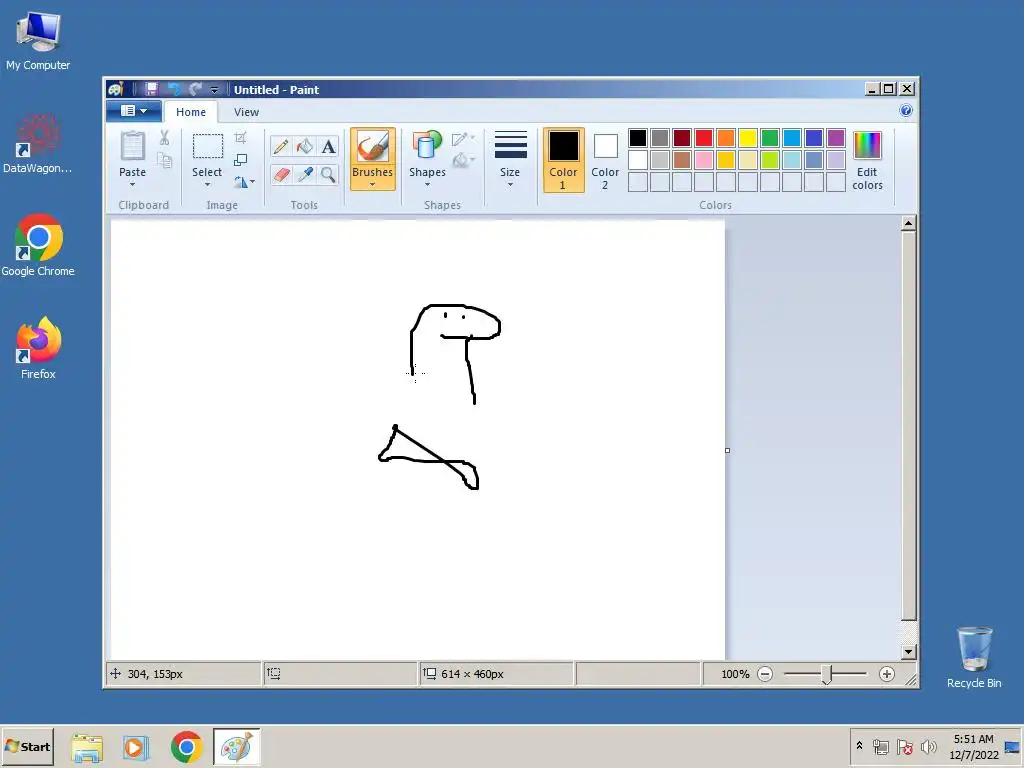Click the Brushes tool icon
The image size is (1024, 768).
click(372, 146)
